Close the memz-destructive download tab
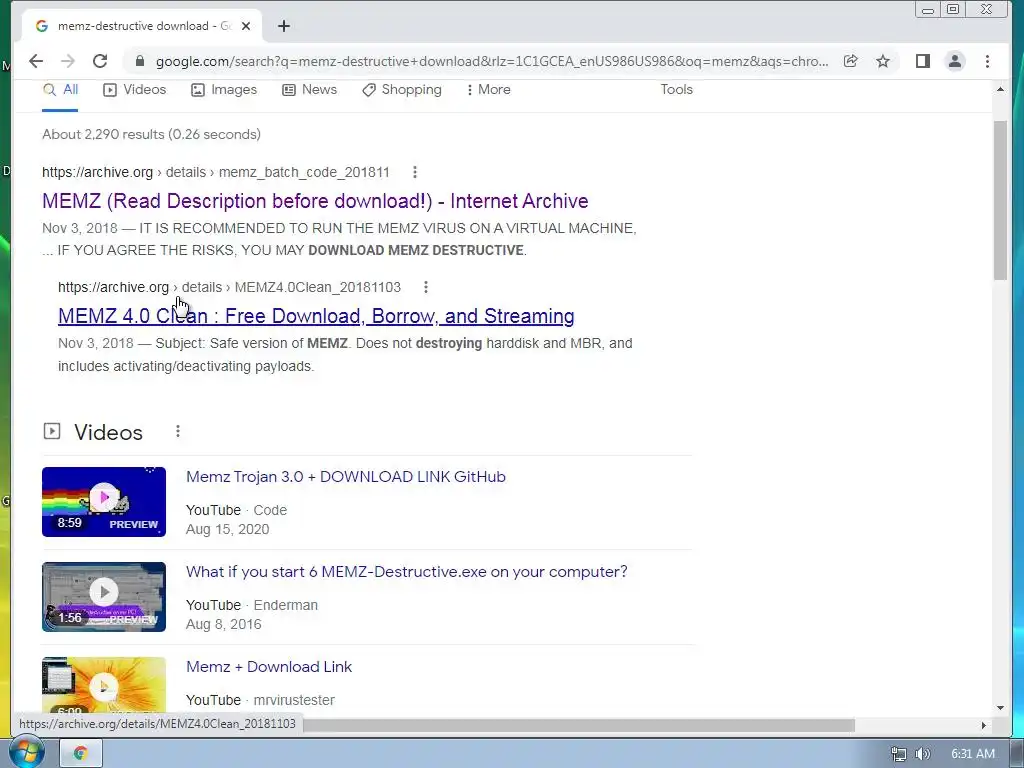The height and width of the screenshot is (768, 1024). tap(246, 26)
